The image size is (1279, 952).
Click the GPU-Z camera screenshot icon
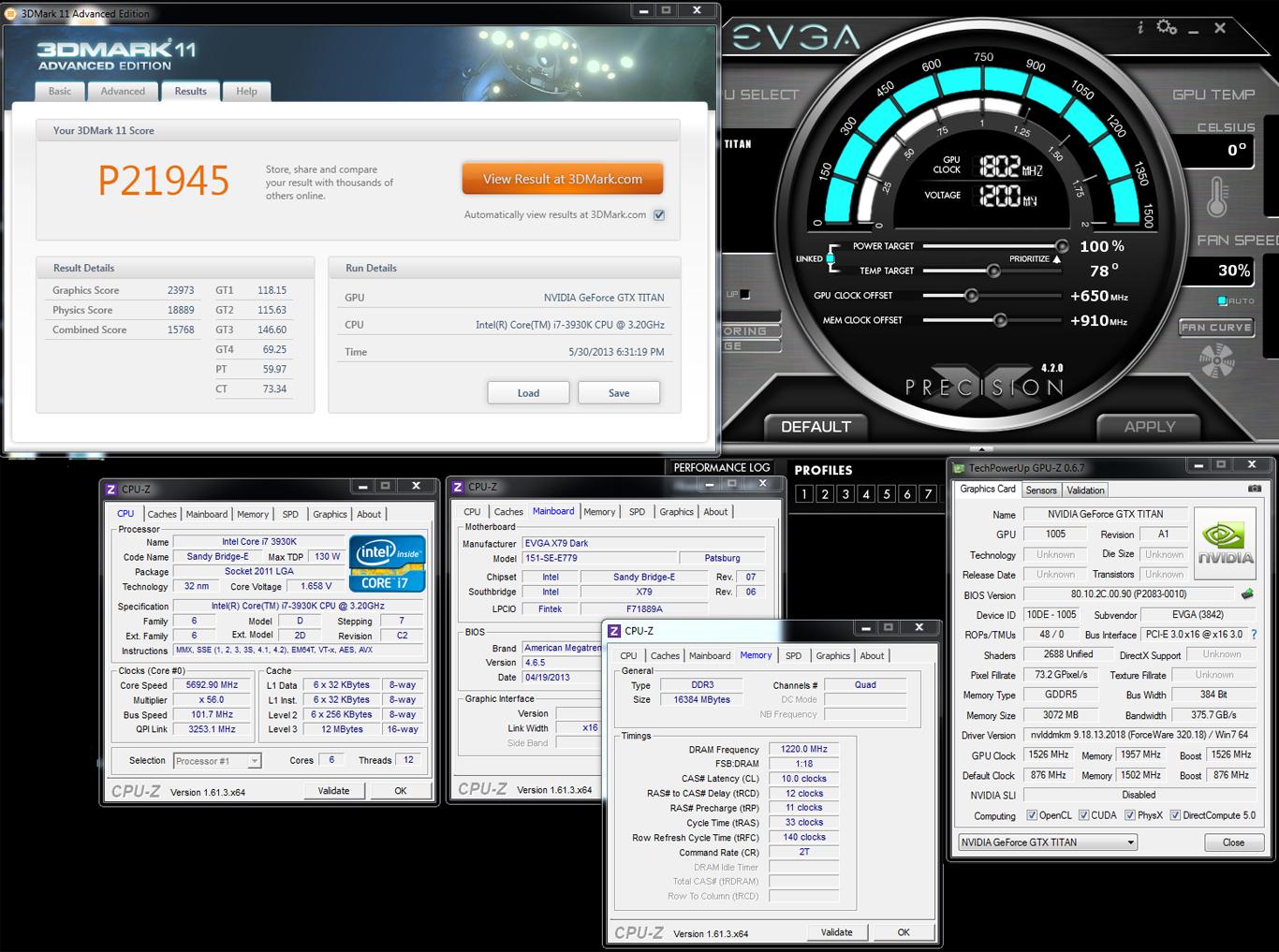pos(1255,489)
